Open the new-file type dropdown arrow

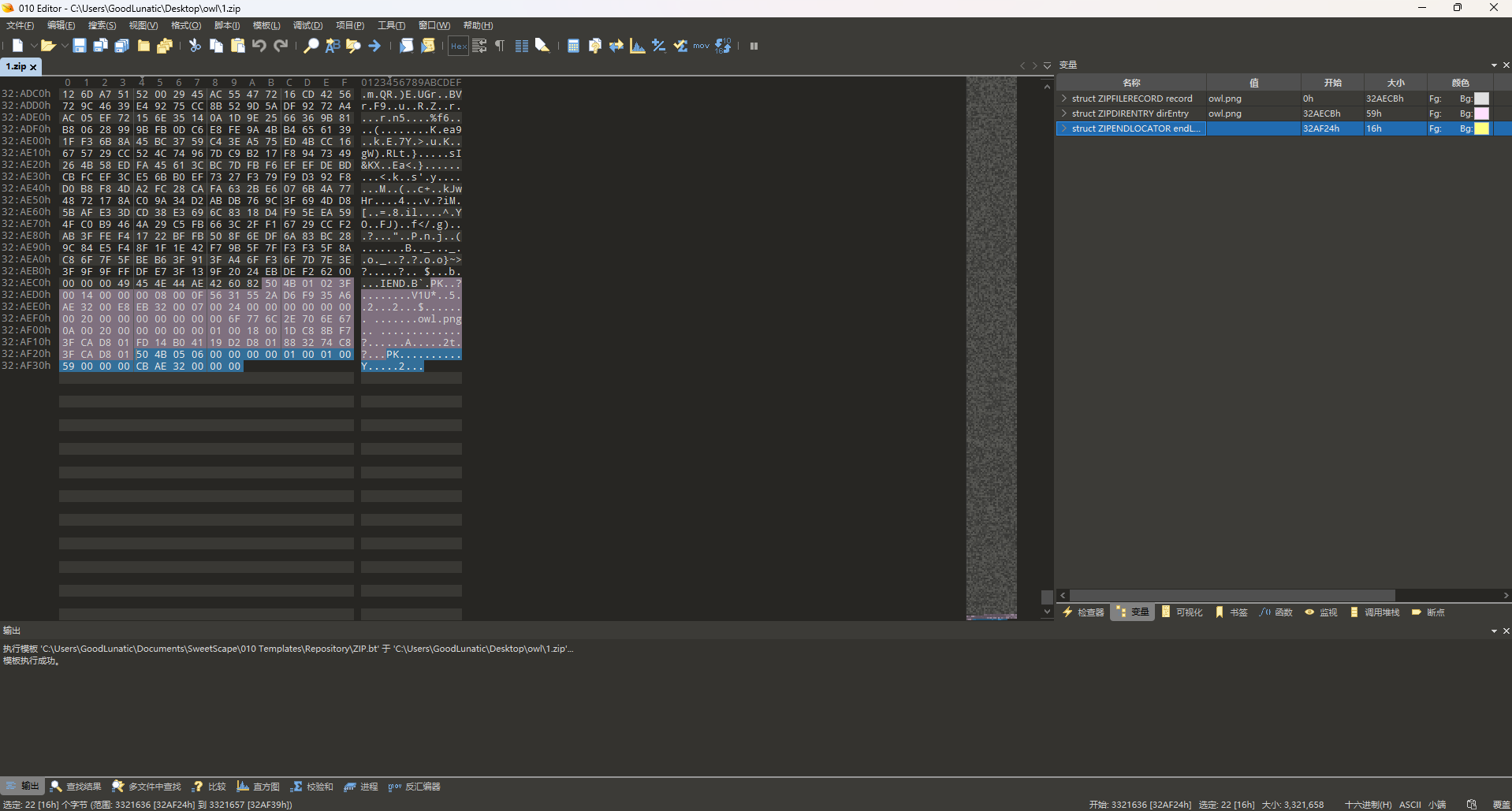(x=33, y=46)
